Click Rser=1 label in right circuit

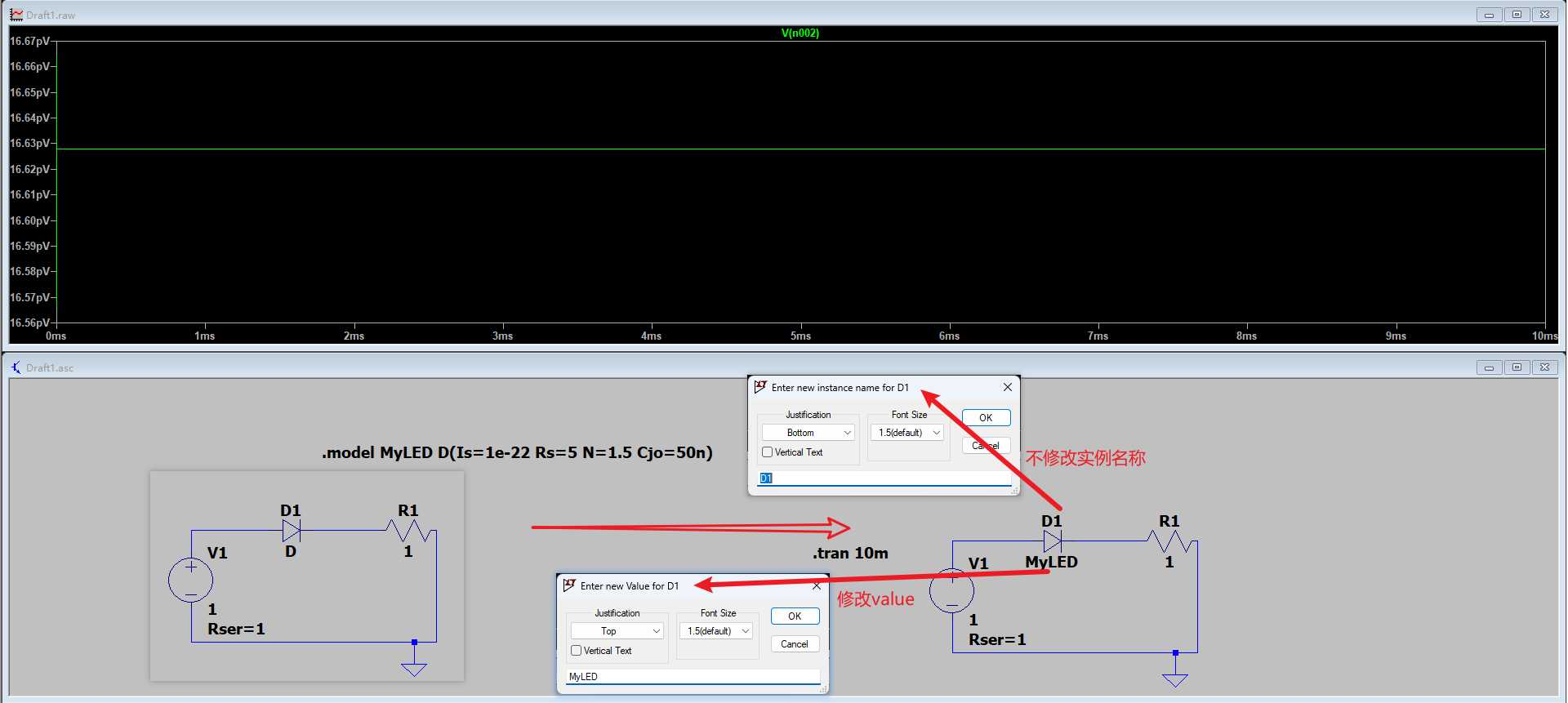pos(998,640)
